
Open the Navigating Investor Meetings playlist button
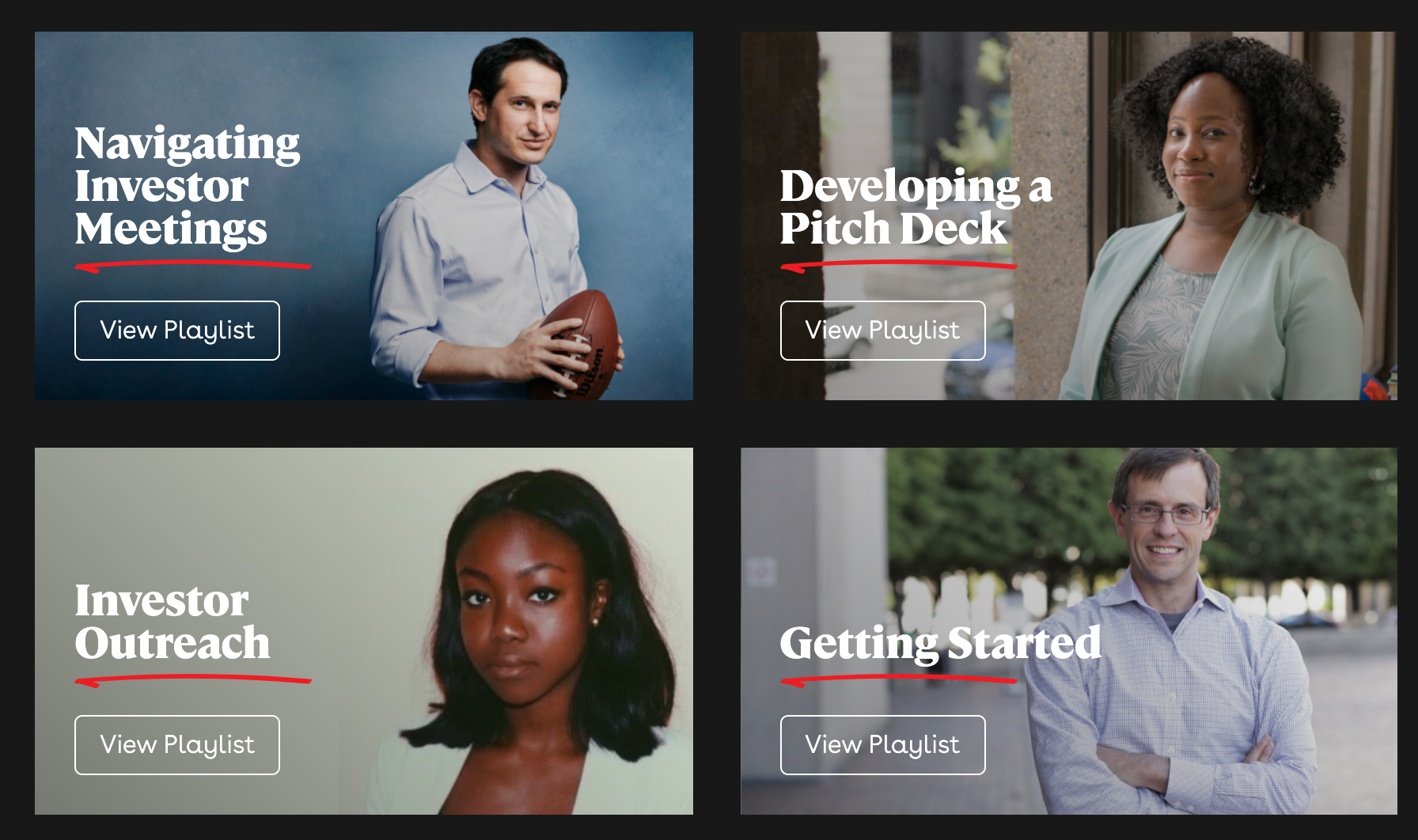(177, 331)
